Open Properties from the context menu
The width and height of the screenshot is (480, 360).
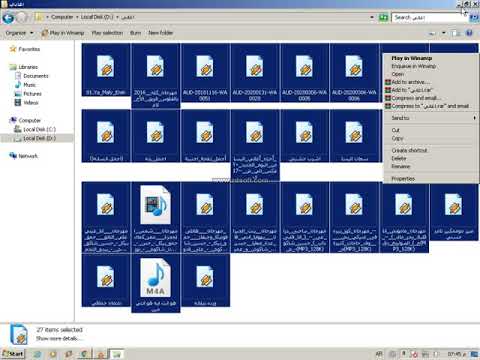tap(431, 179)
